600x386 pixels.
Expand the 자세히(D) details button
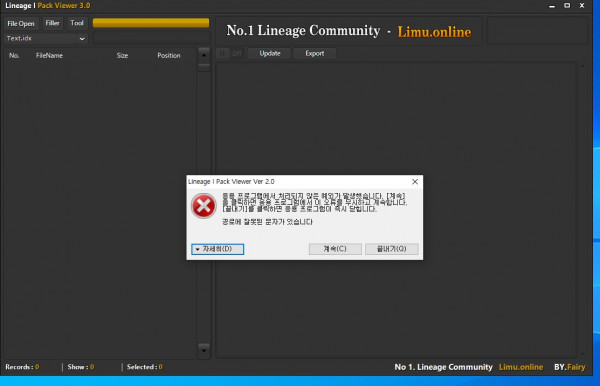tap(217, 249)
